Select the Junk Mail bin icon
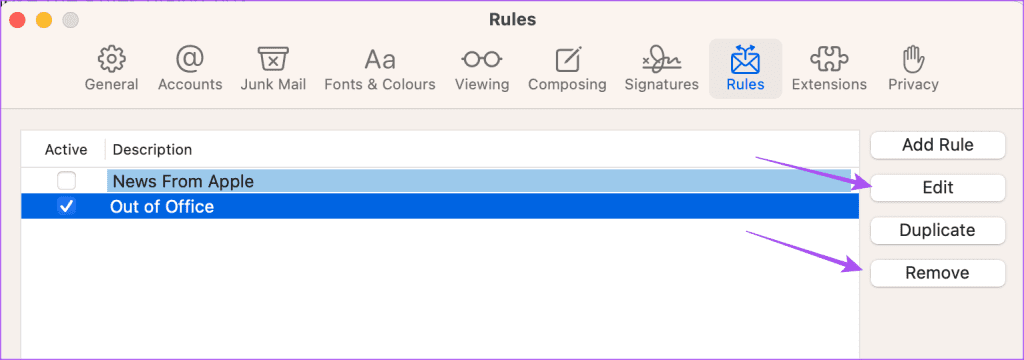The height and width of the screenshot is (360, 1024). (273, 59)
